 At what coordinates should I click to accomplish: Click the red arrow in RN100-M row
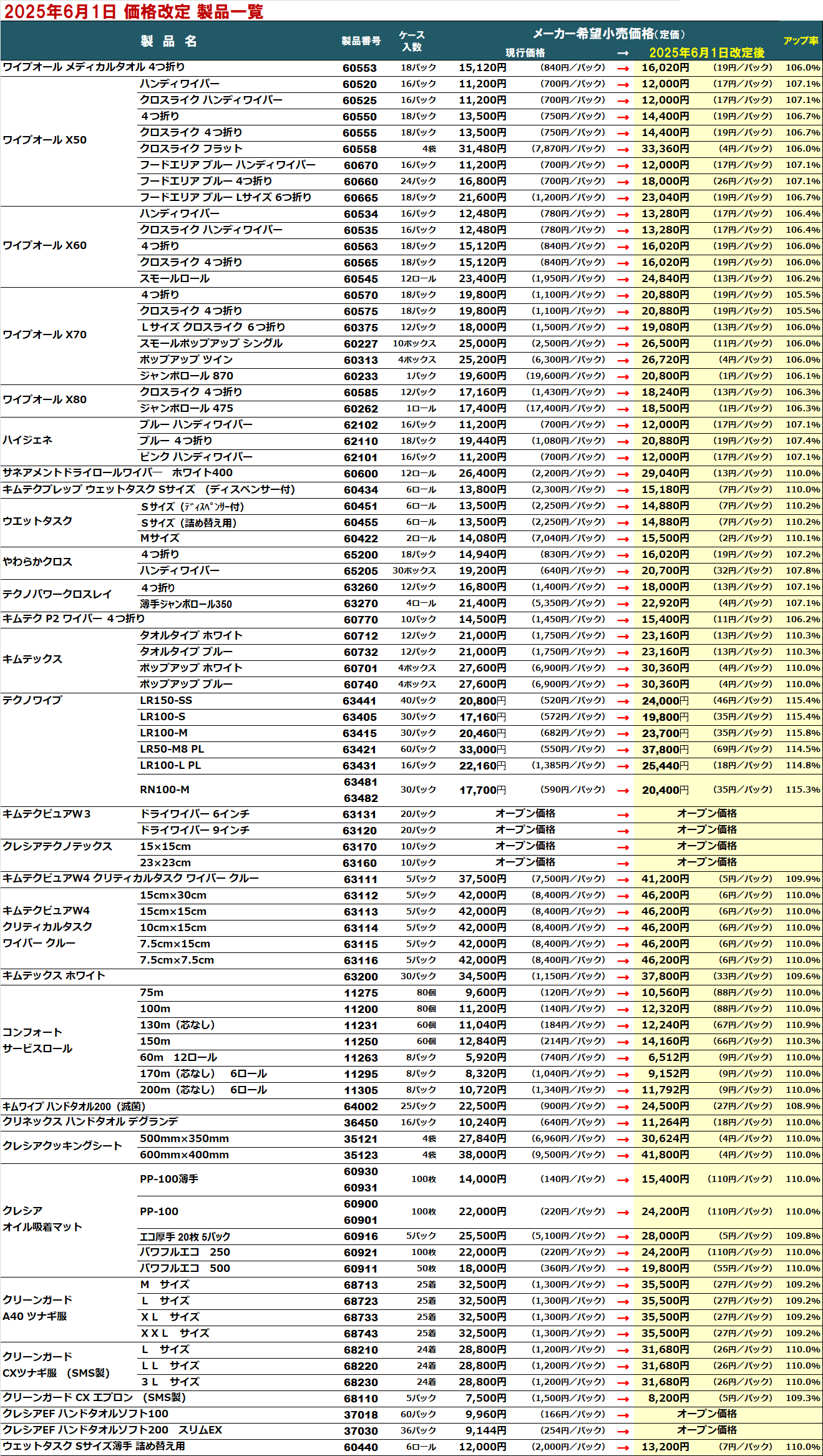coord(622,791)
